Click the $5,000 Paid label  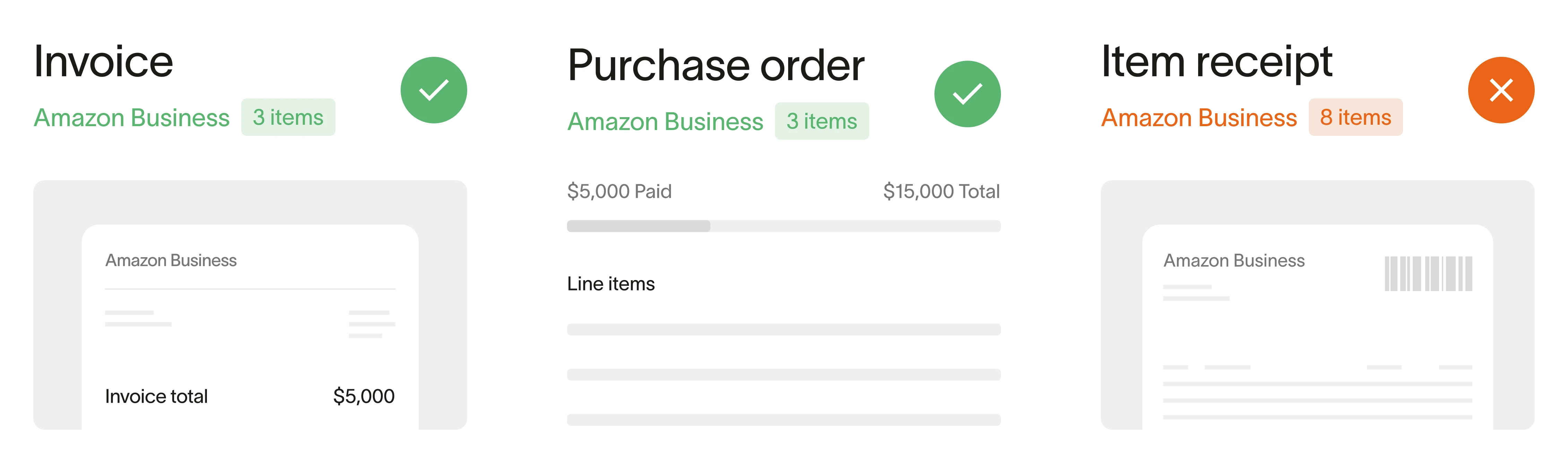(x=619, y=192)
